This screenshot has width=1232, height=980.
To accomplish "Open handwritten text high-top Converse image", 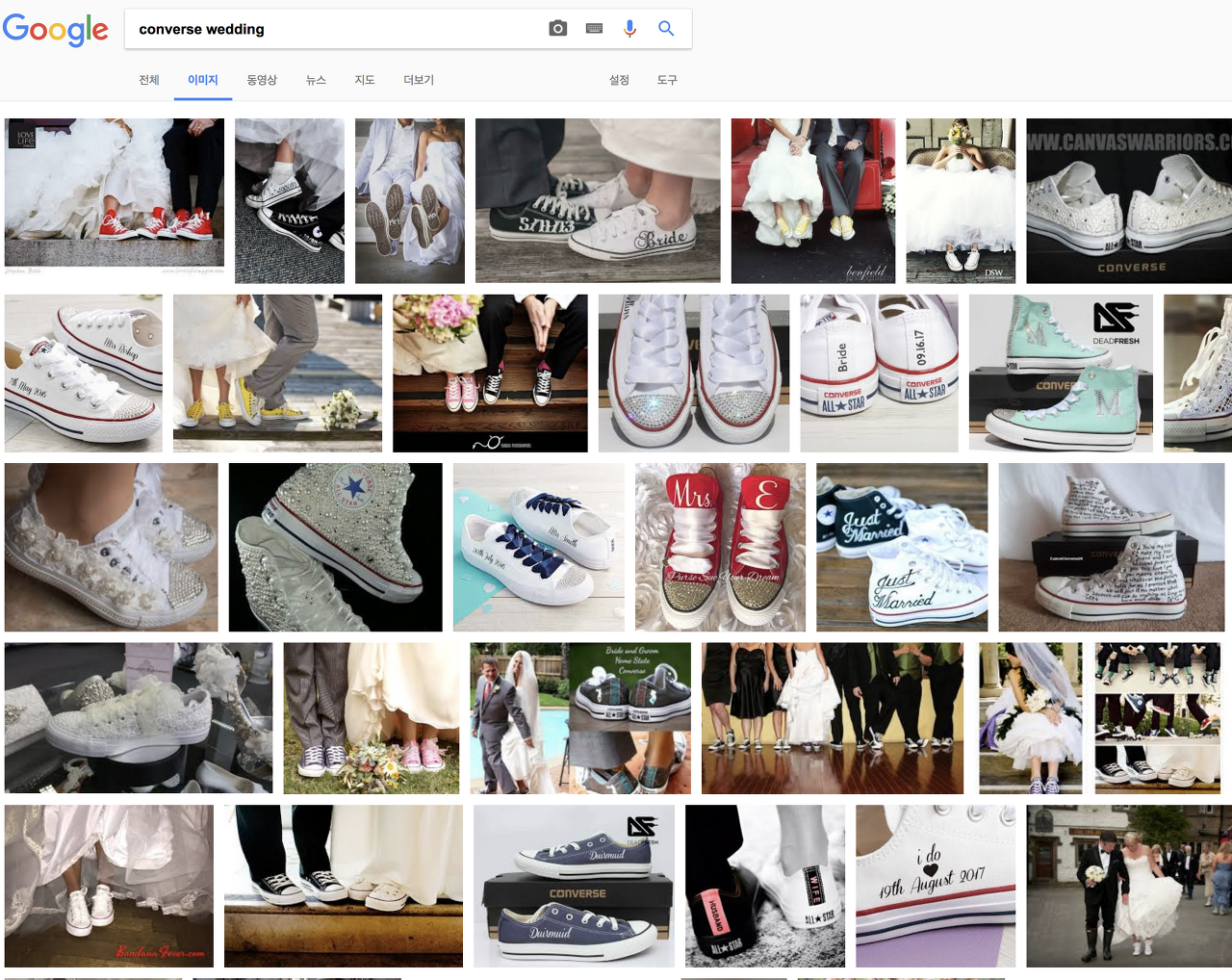I will (1112, 547).
